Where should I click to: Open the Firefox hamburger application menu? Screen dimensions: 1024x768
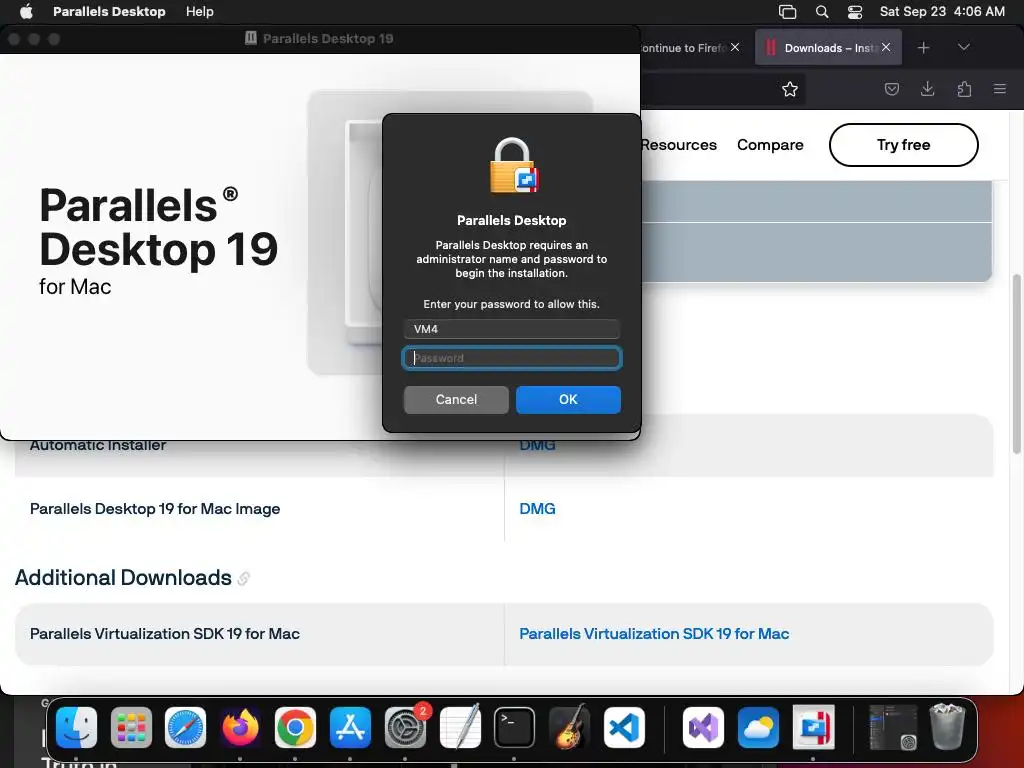pos(999,89)
